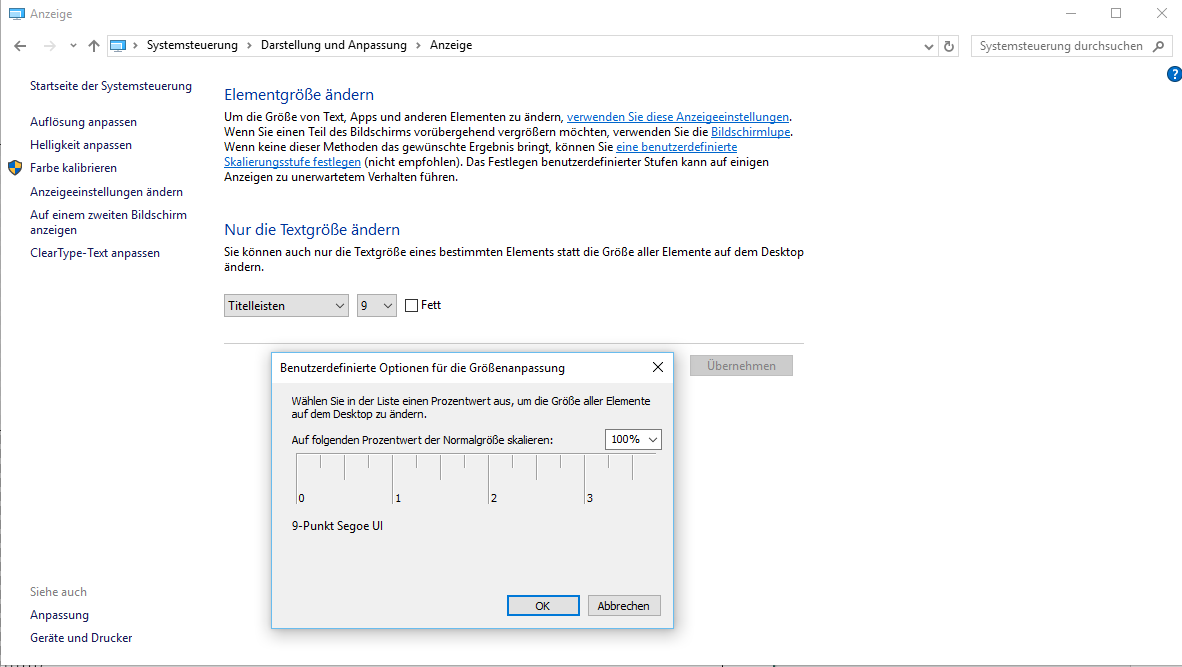Screen dimensions: 1182x667
Task: Click the shield icon beside Farbe kalibrieren
Action: click(15, 167)
